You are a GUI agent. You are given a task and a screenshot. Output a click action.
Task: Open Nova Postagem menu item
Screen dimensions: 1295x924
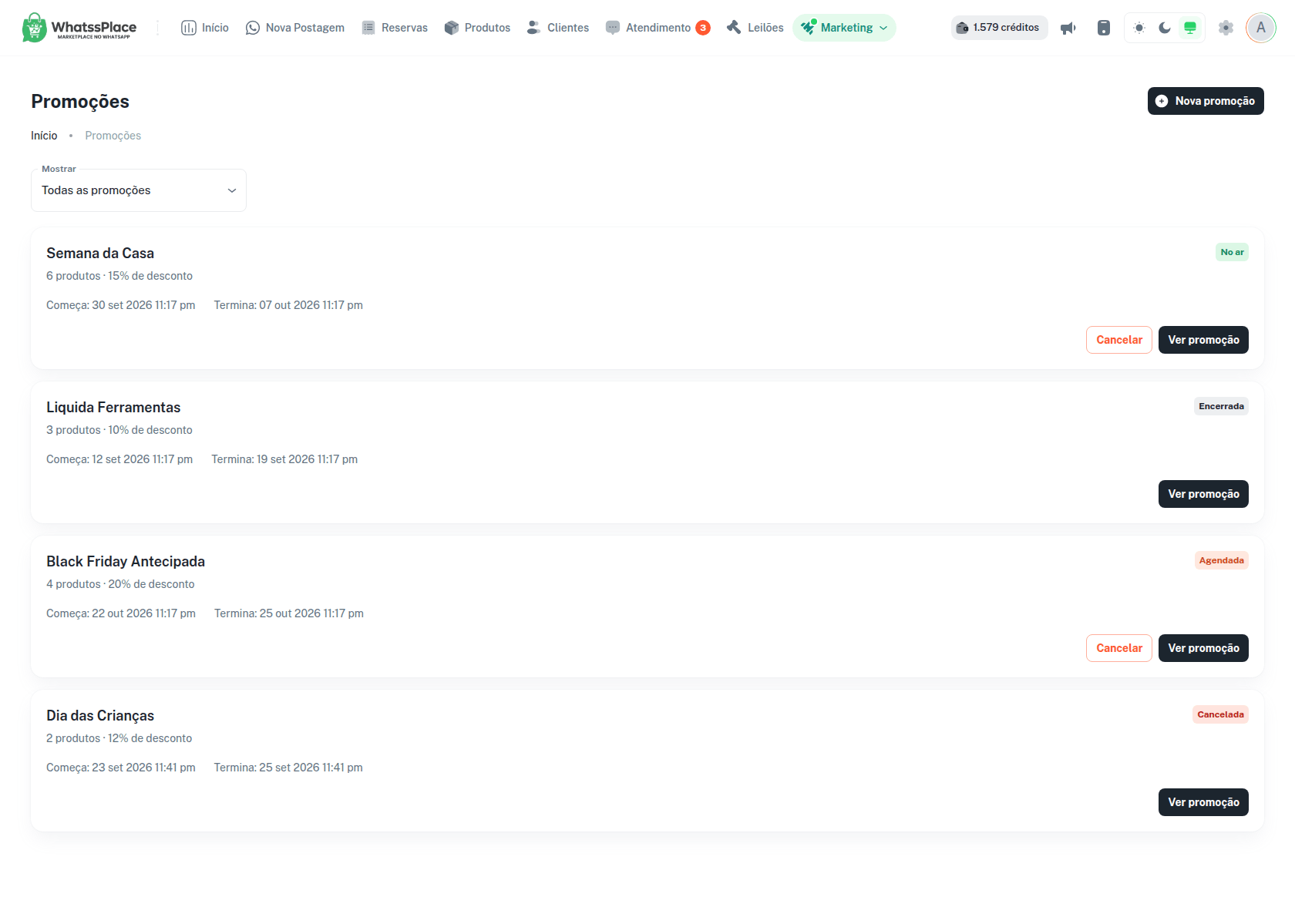[295, 28]
